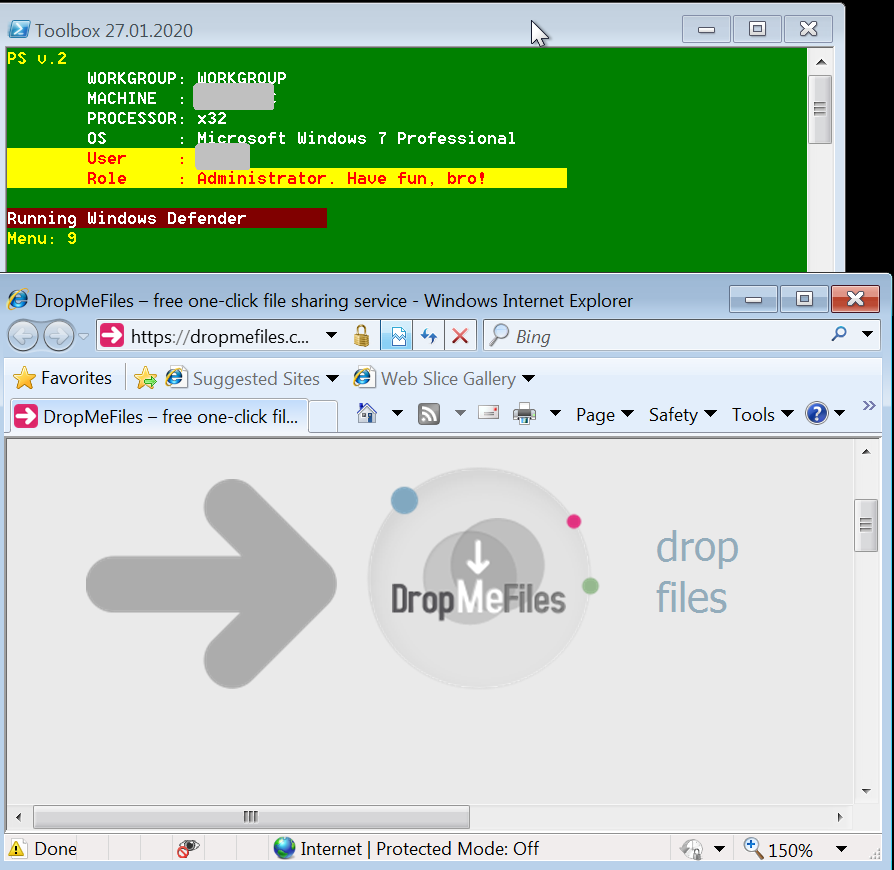This screenshot has height=870, width=894.
Task: Open Suggested Sites link
Action: 242,378
